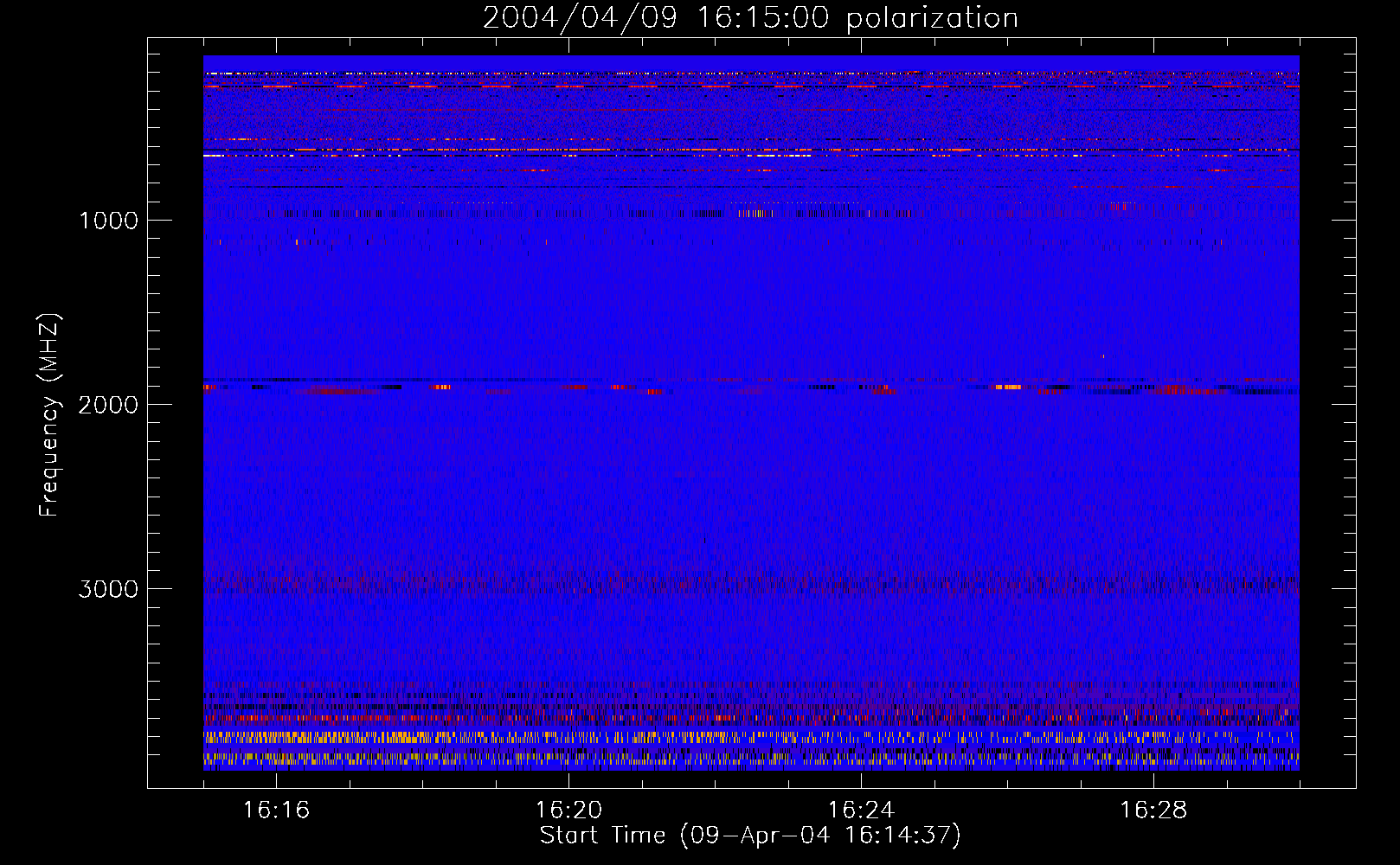Click the 16:24 time tick label
Image resolution: width=1400 pixels, height=865 pixels.
click(x=861, y=811)
